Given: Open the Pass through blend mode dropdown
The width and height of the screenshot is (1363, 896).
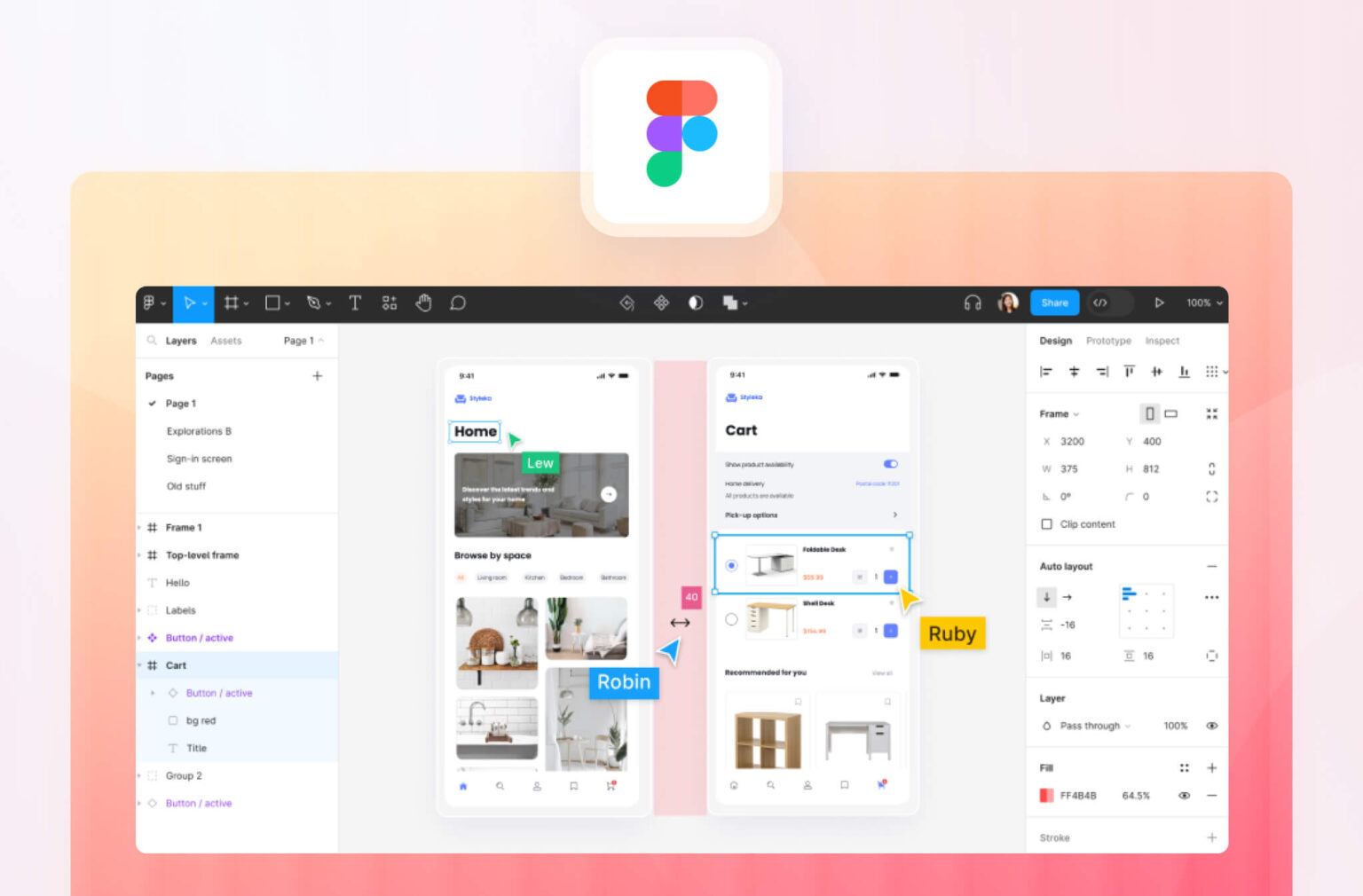Looking at the screenshot, I should [1091, 725].
